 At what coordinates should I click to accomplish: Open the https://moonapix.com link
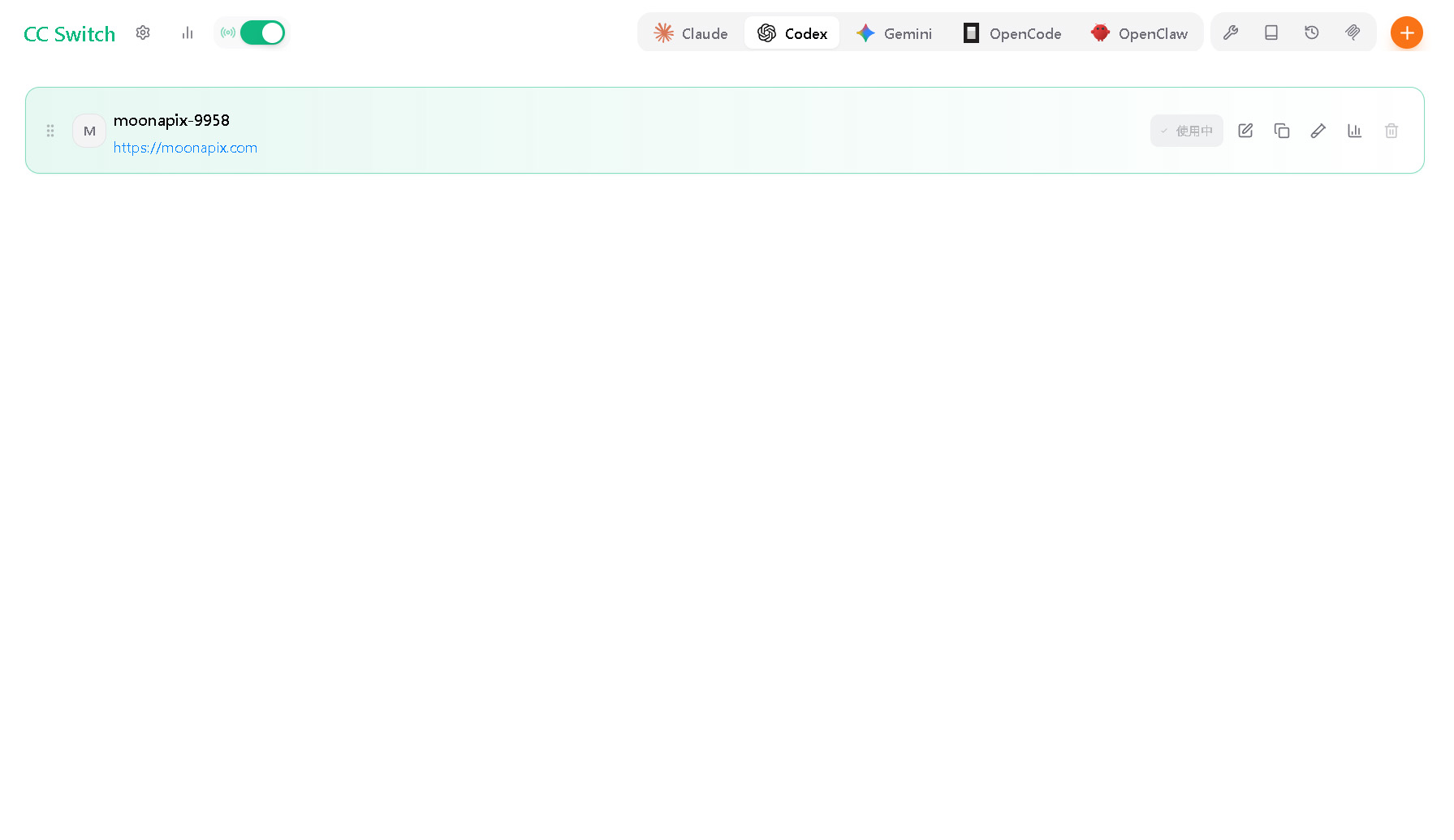pos(185,148)
